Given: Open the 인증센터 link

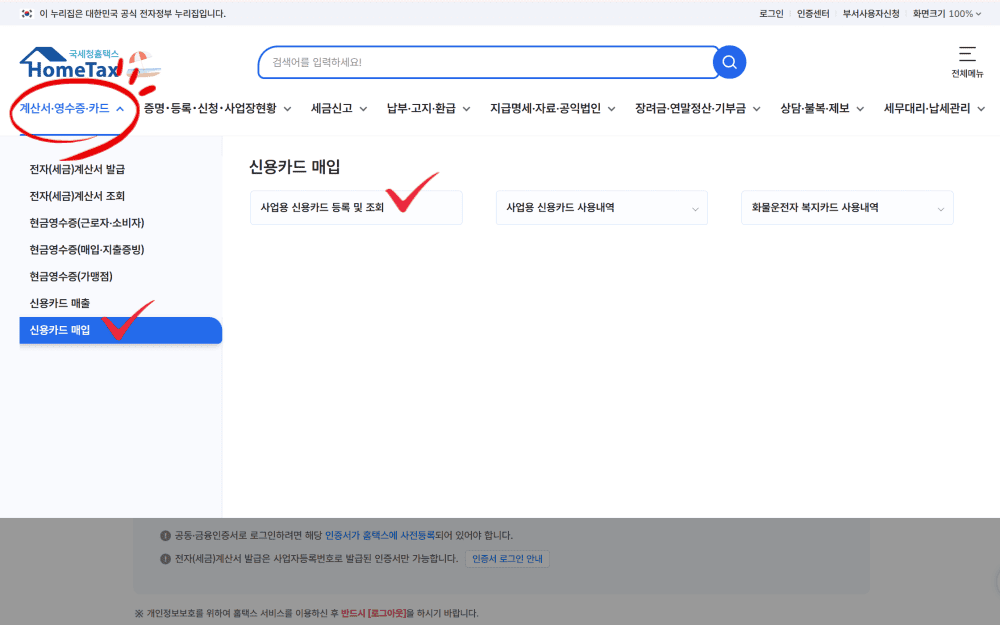Looking at the screenshot, I should 813,13.
